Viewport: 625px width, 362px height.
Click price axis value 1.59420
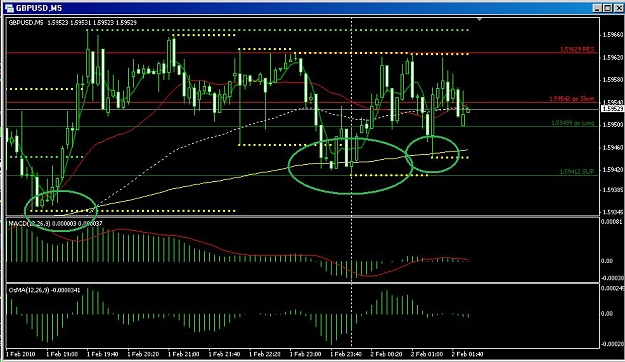[613, 170]
